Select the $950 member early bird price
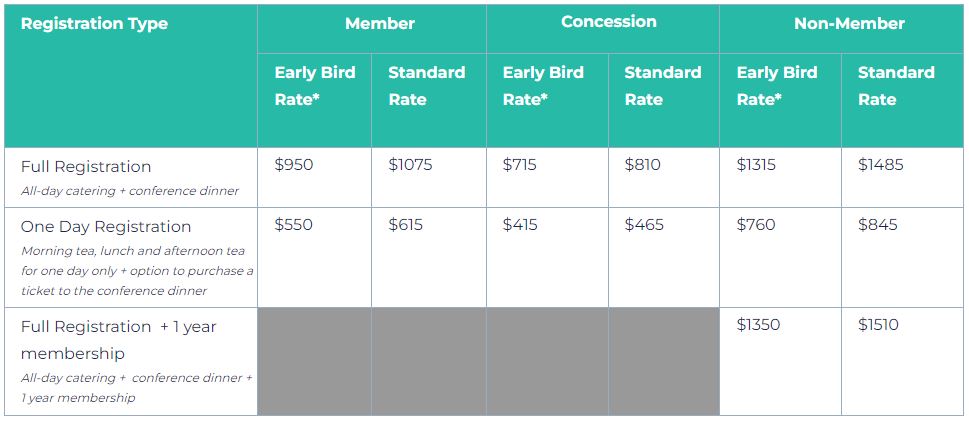The width and height of the screenshot is (969, 421). tap(294, 165)
